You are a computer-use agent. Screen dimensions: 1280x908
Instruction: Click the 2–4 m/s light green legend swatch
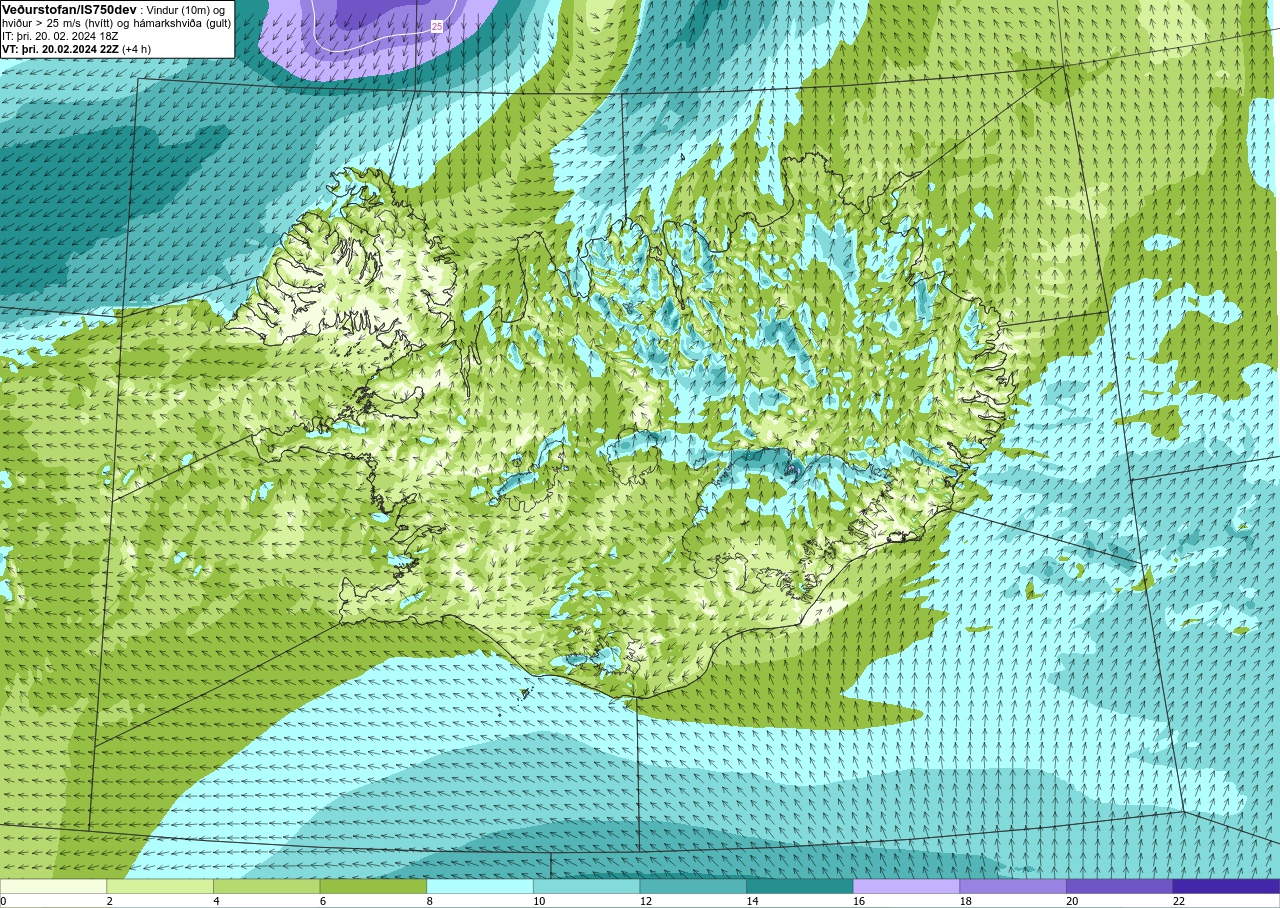160,886
